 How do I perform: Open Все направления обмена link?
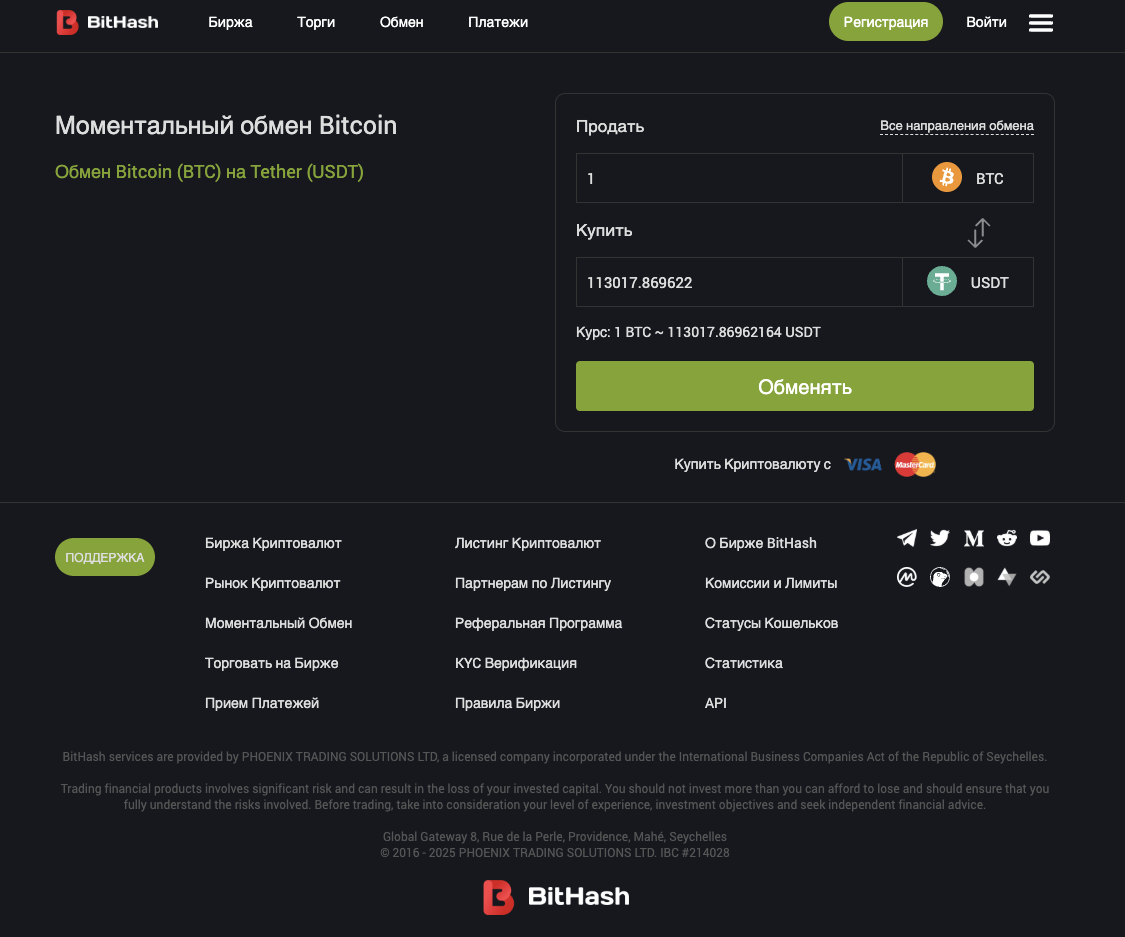(x=956, y=126)
